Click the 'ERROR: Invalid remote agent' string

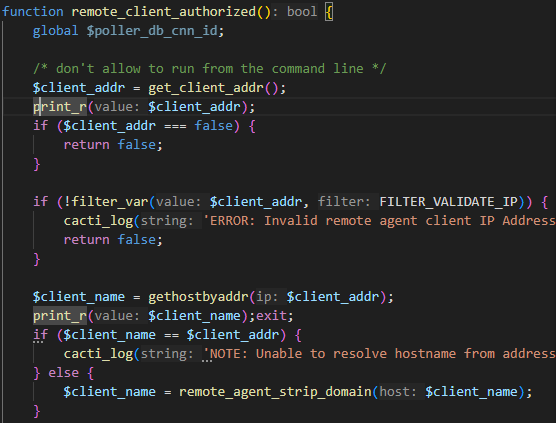(379, 221)
